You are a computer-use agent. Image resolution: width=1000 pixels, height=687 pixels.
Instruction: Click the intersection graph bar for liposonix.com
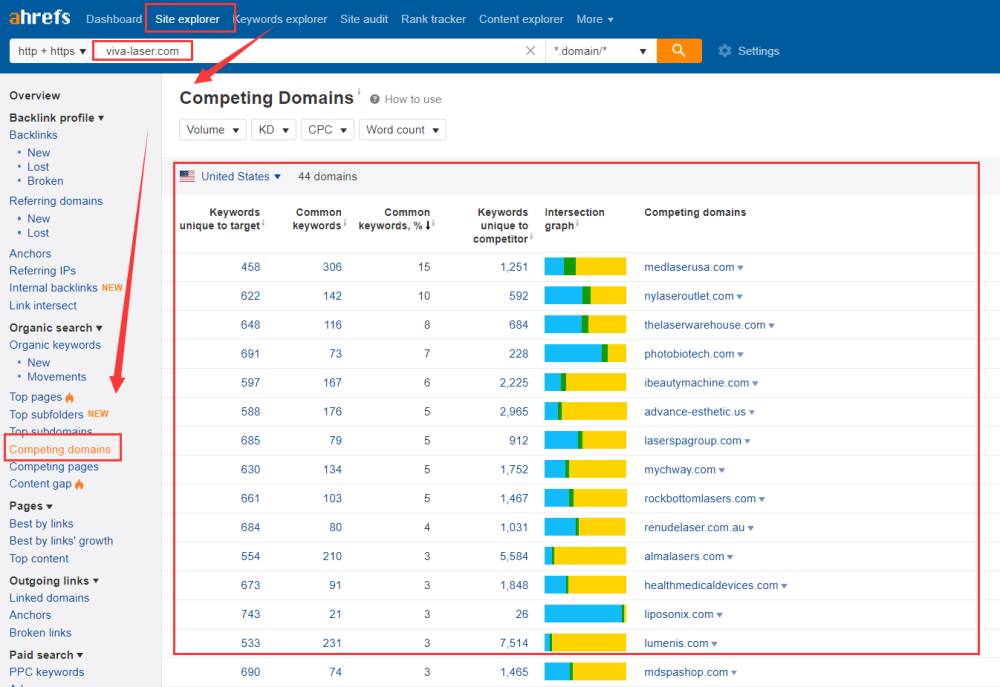[x=585, y=614]
